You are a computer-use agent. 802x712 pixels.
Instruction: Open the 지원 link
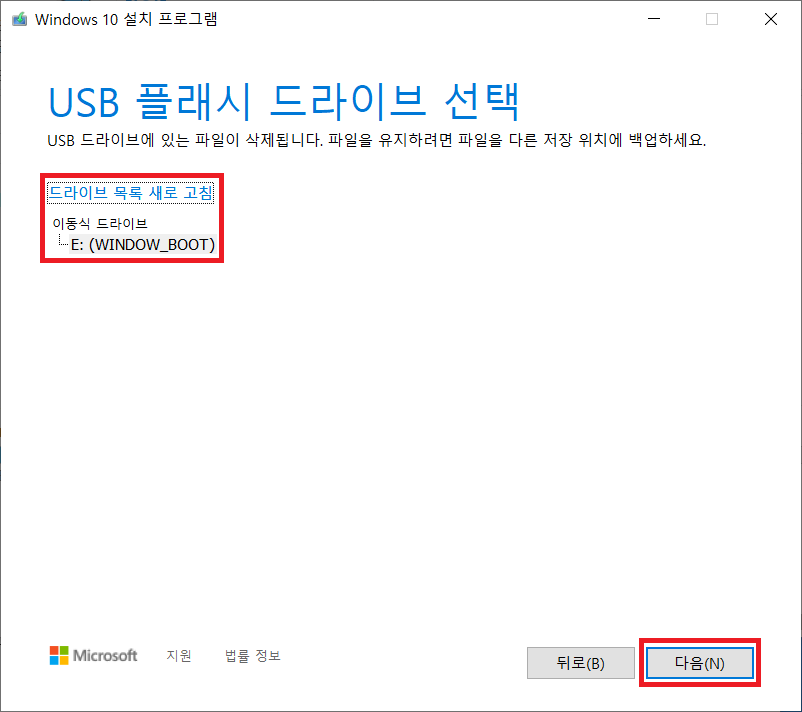click(179, 655)
